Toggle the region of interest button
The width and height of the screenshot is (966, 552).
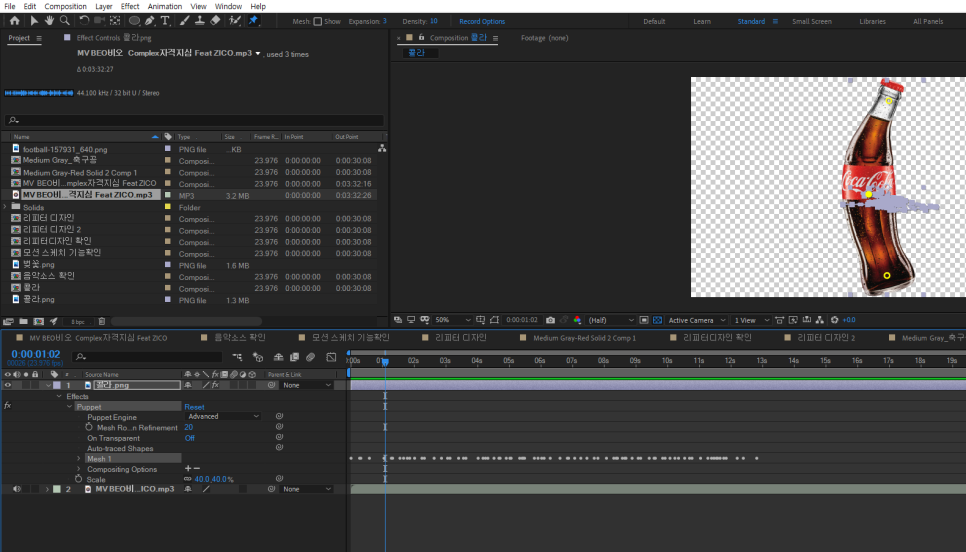tap(644, 320)
